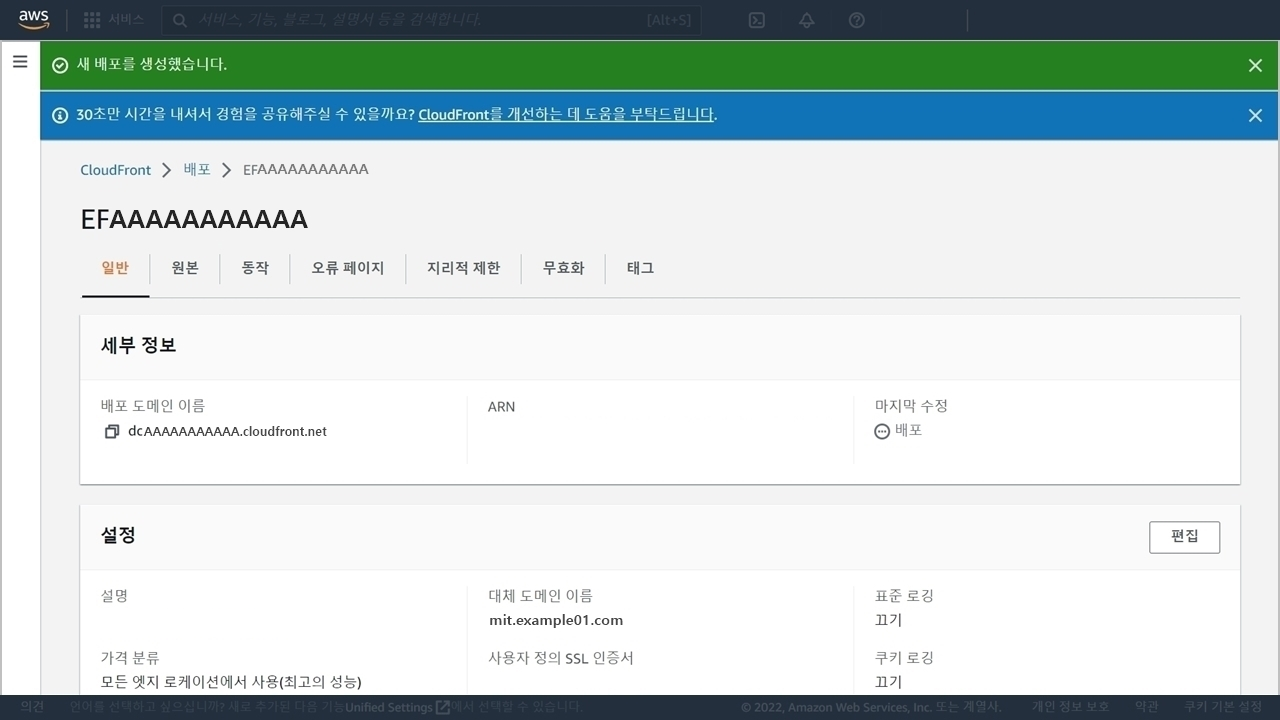Switch to the 동작 tab

255,268
